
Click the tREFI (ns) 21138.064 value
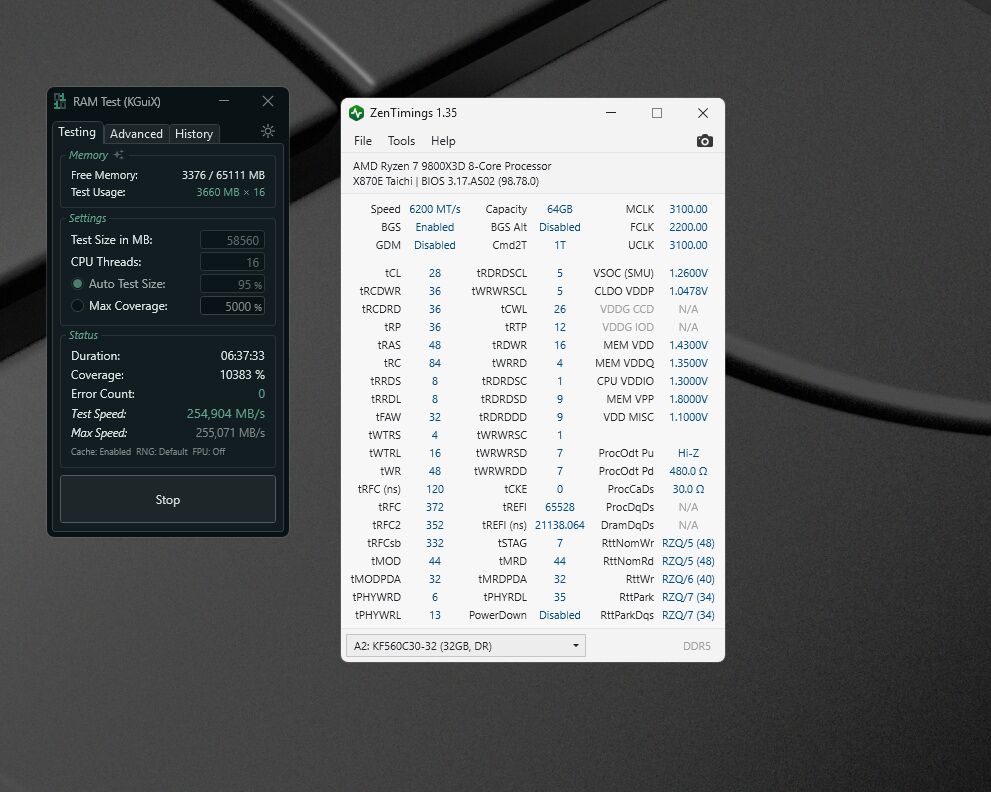click(560, 525)
